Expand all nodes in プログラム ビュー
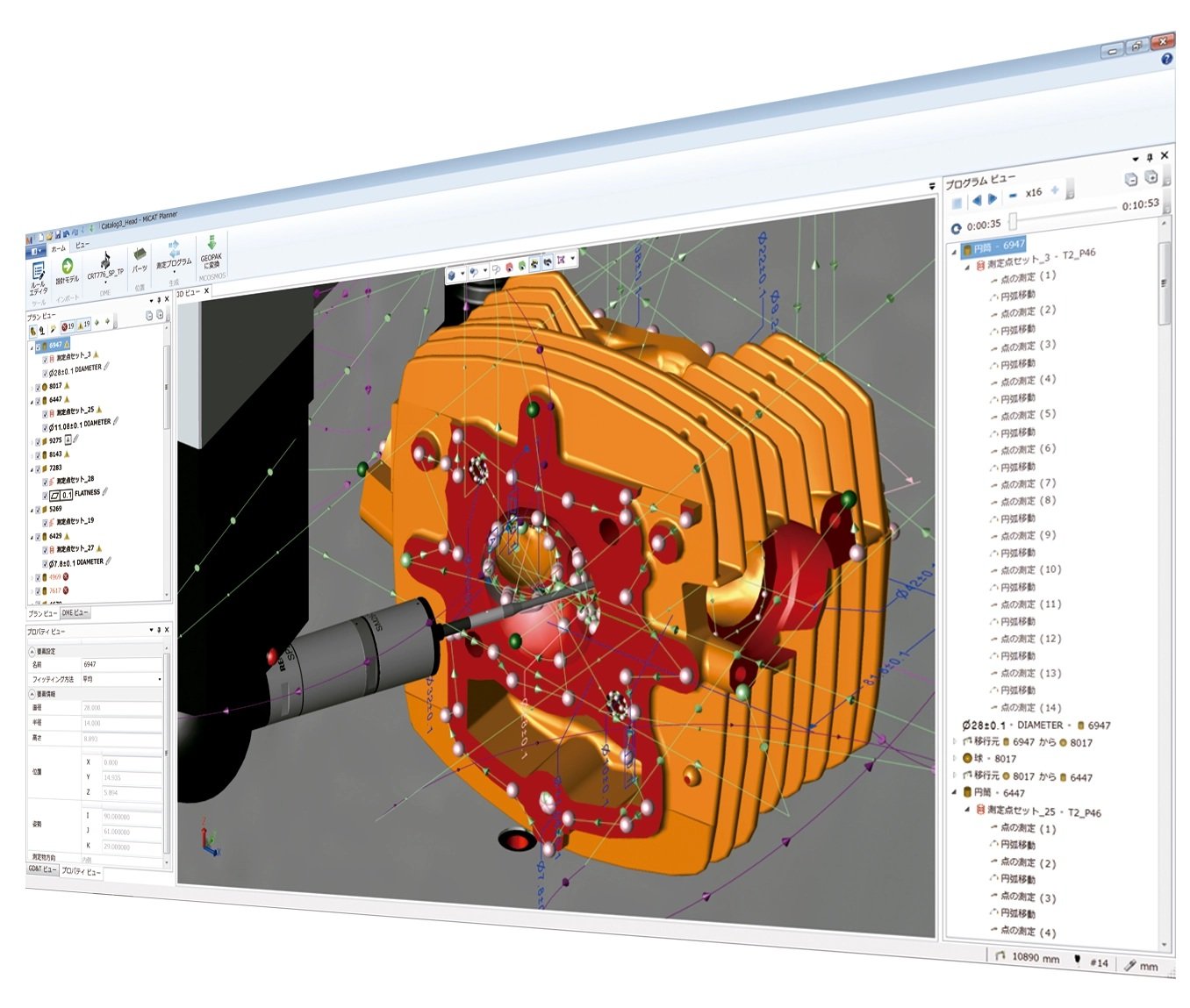The height and width of the screenshot is (1008, 1190). (1151, 176)
